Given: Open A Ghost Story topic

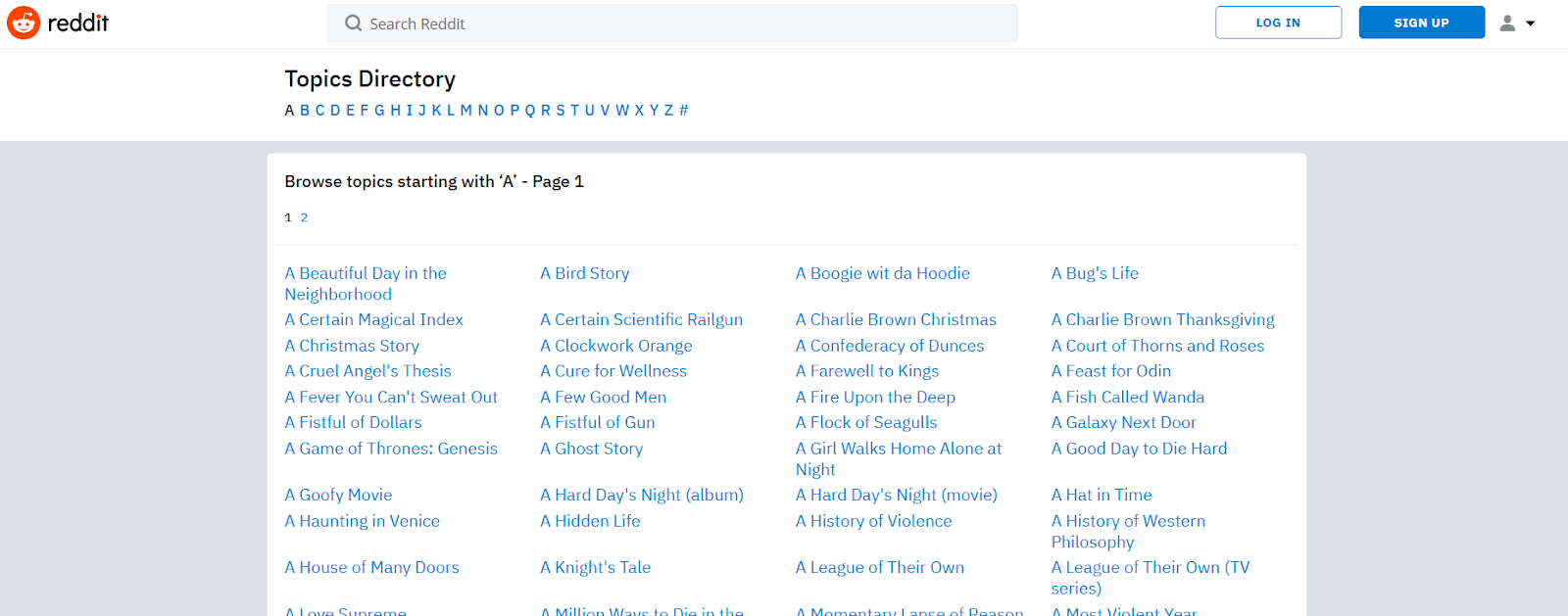Looking at the screenshot, I should [591, 449].
